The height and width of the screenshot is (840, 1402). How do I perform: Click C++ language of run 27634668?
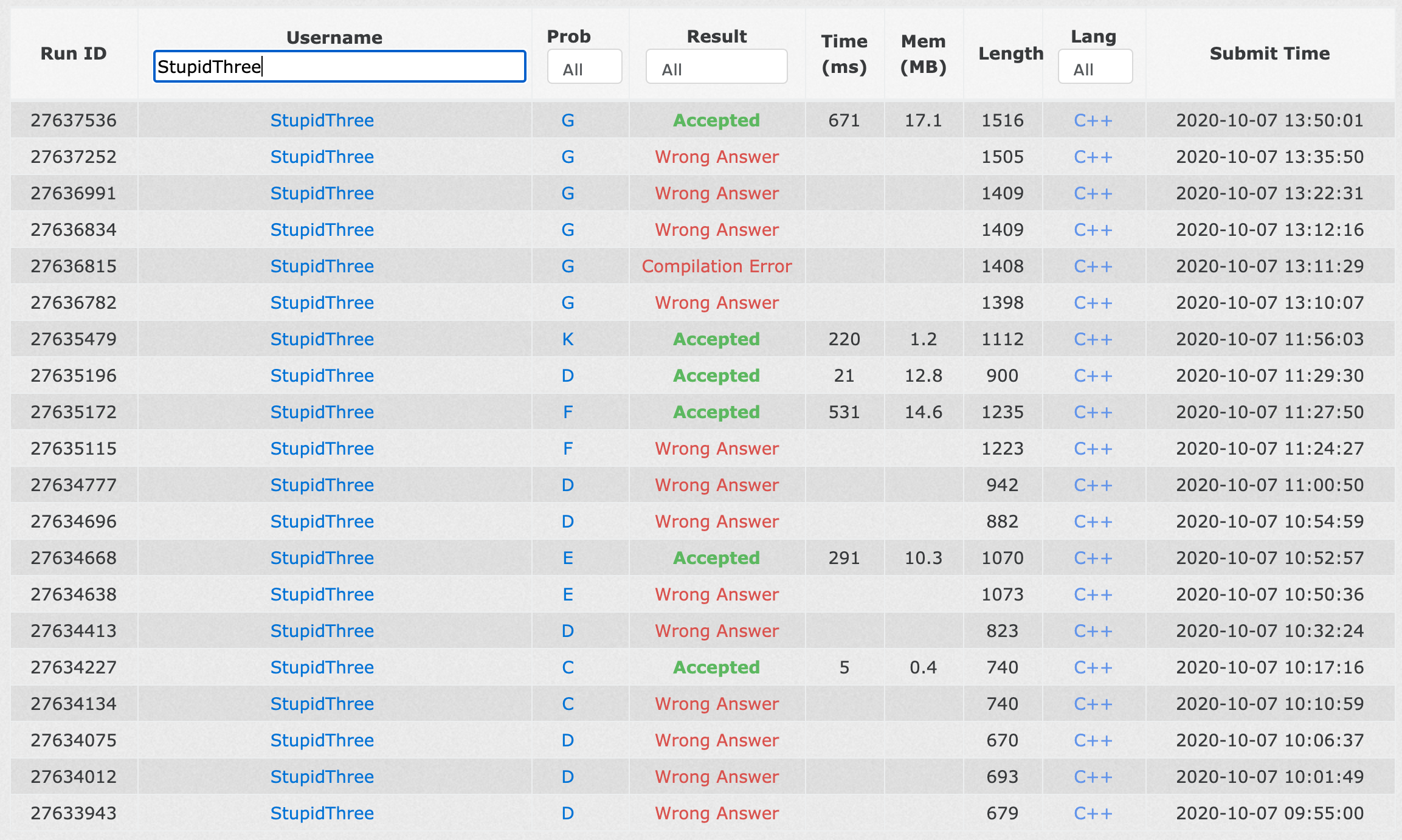click(x=1093, y=558)
